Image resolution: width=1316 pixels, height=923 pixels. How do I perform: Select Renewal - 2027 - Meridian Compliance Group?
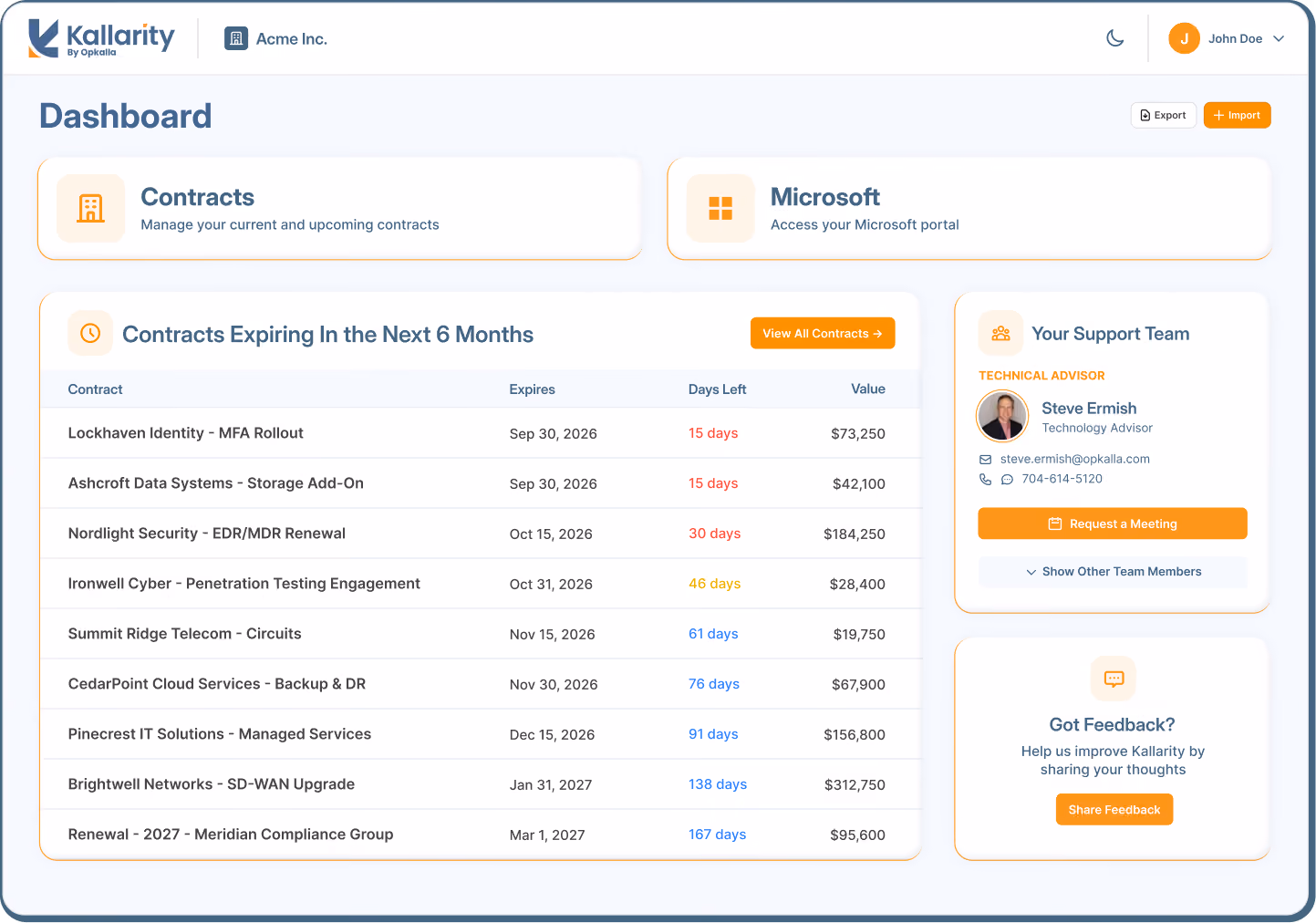[x=481, y=835]
